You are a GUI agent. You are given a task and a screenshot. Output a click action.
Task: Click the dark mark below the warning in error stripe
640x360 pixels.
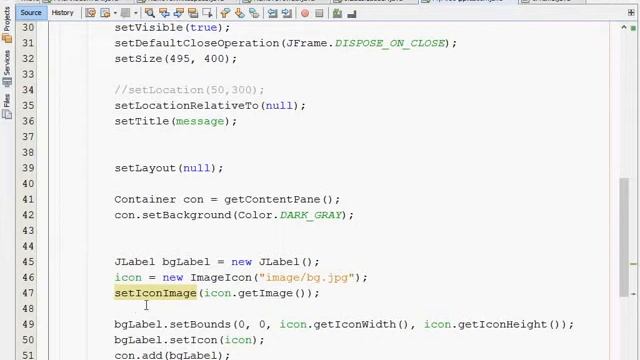click(x=633, y=293)
